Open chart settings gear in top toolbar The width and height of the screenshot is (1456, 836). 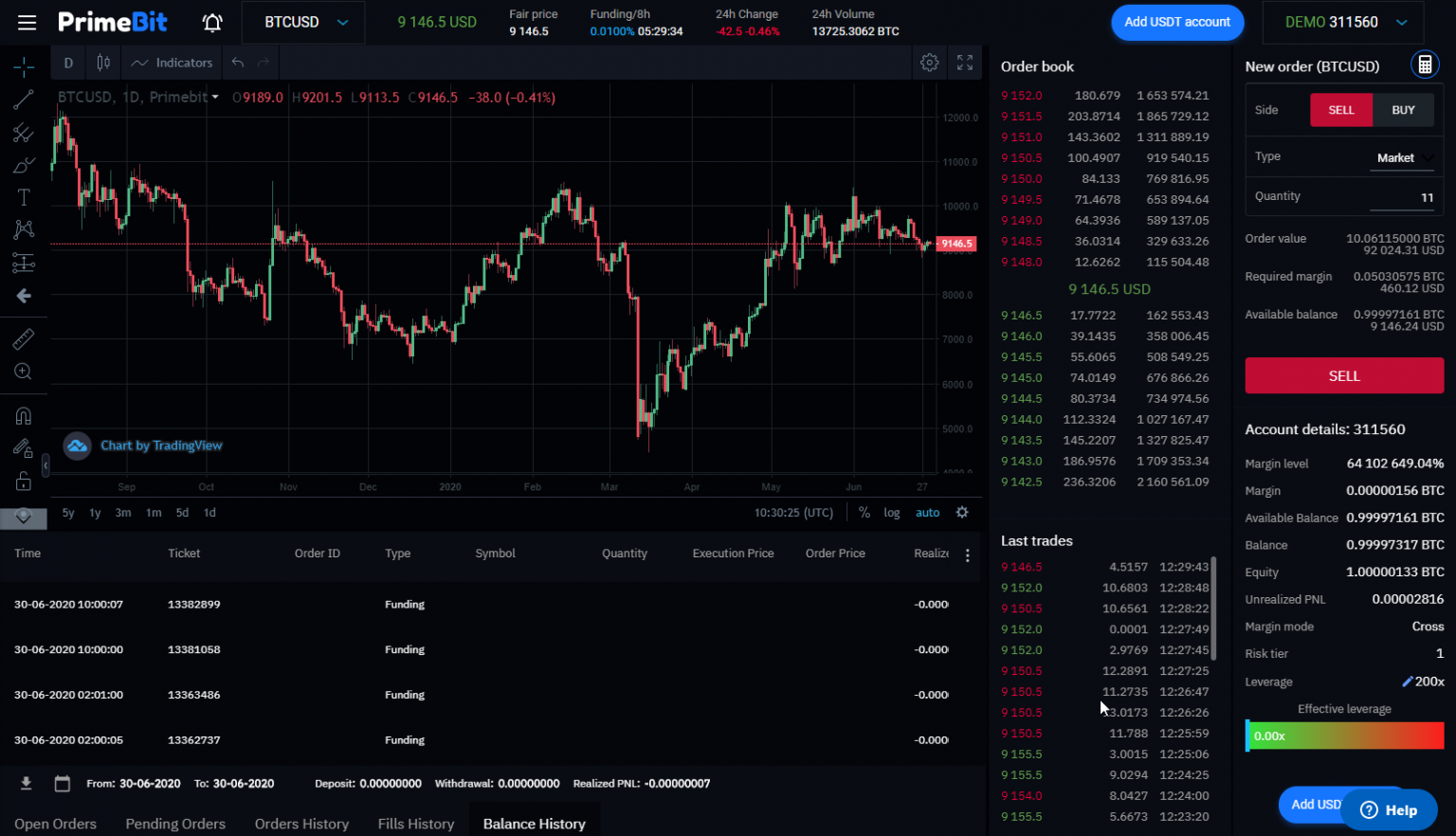tap(930, 63)
